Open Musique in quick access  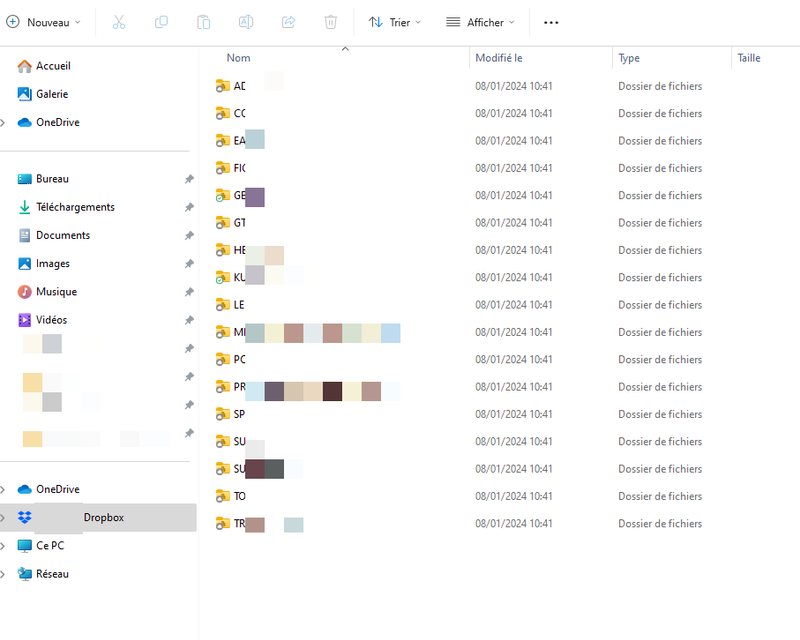[56, 292]
